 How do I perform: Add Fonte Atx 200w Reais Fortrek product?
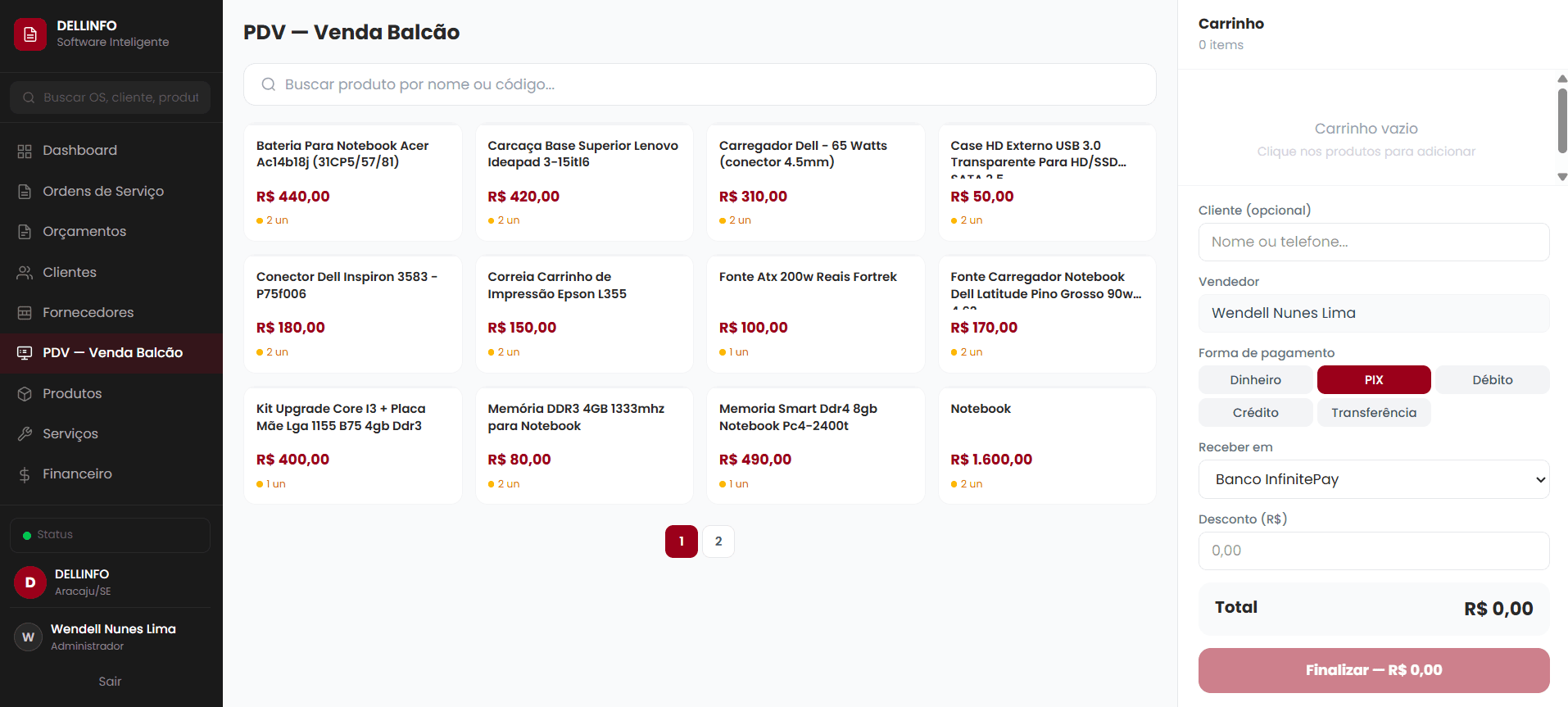point(816,315)
